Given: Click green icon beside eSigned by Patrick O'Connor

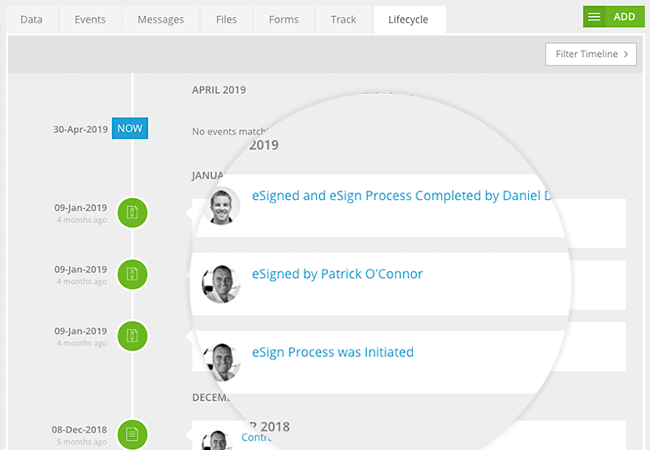Looking at the screenshot, I should [132, 274].
